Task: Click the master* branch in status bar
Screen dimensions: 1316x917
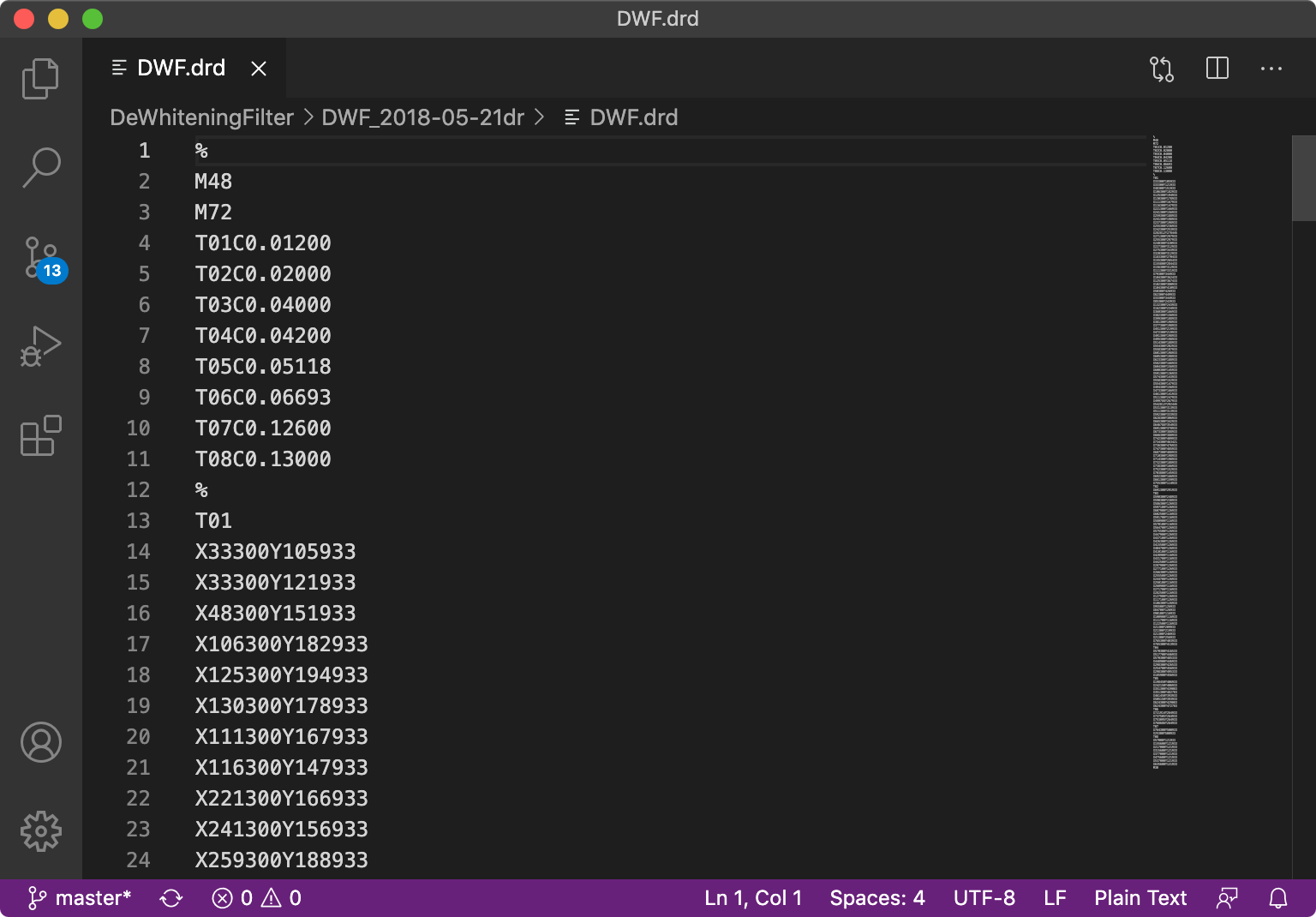Action: coord(80,898)
